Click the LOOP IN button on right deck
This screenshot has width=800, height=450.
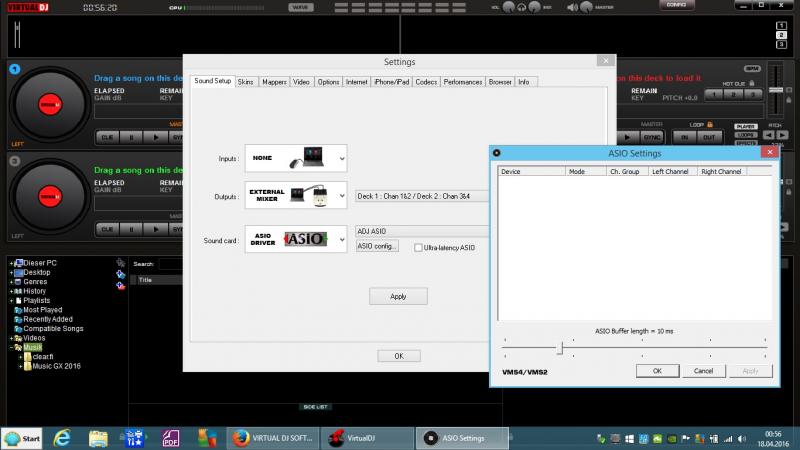683,136
